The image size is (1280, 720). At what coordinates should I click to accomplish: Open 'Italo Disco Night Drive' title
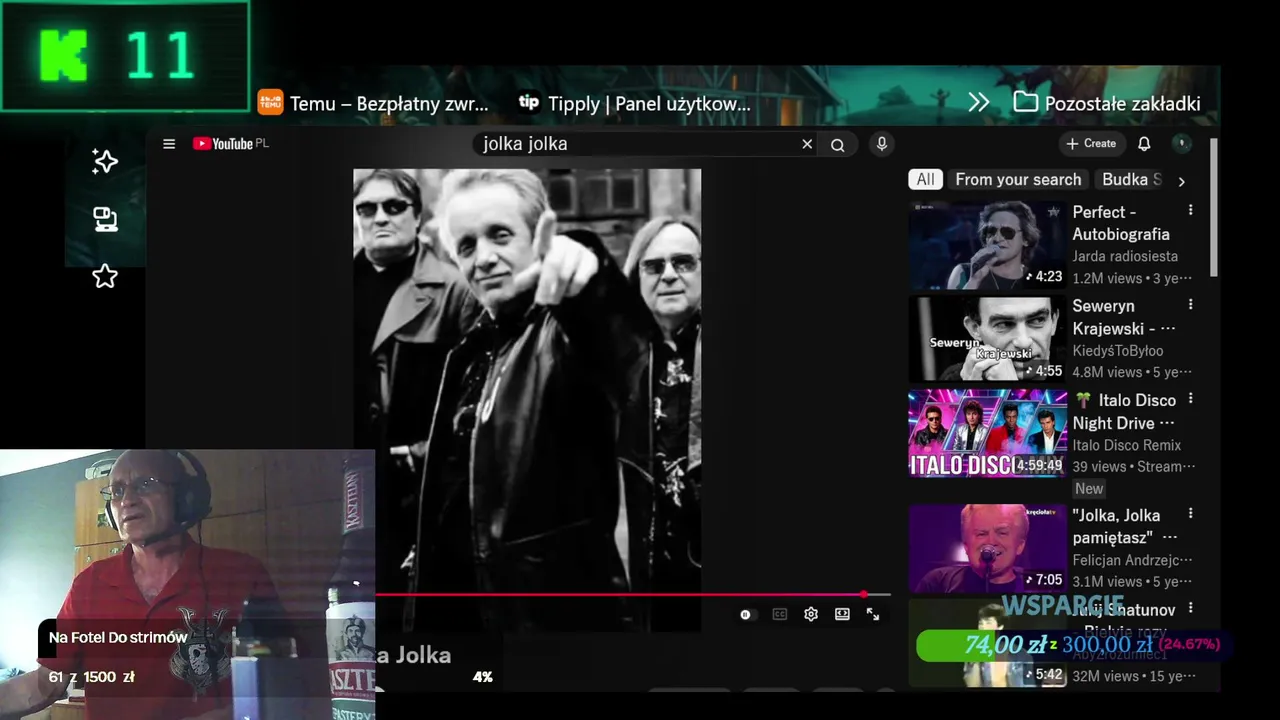[x=1125, y=411]
